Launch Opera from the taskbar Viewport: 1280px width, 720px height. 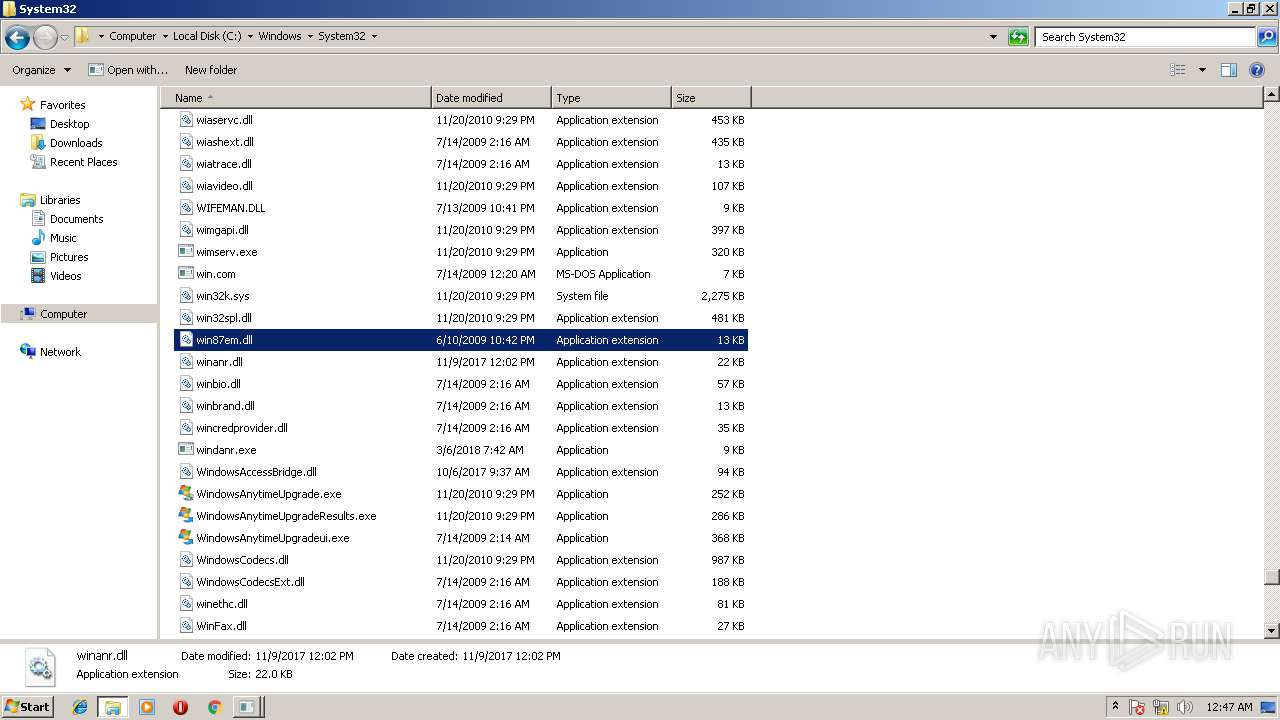pyautogui.click(x=180, y=707)
